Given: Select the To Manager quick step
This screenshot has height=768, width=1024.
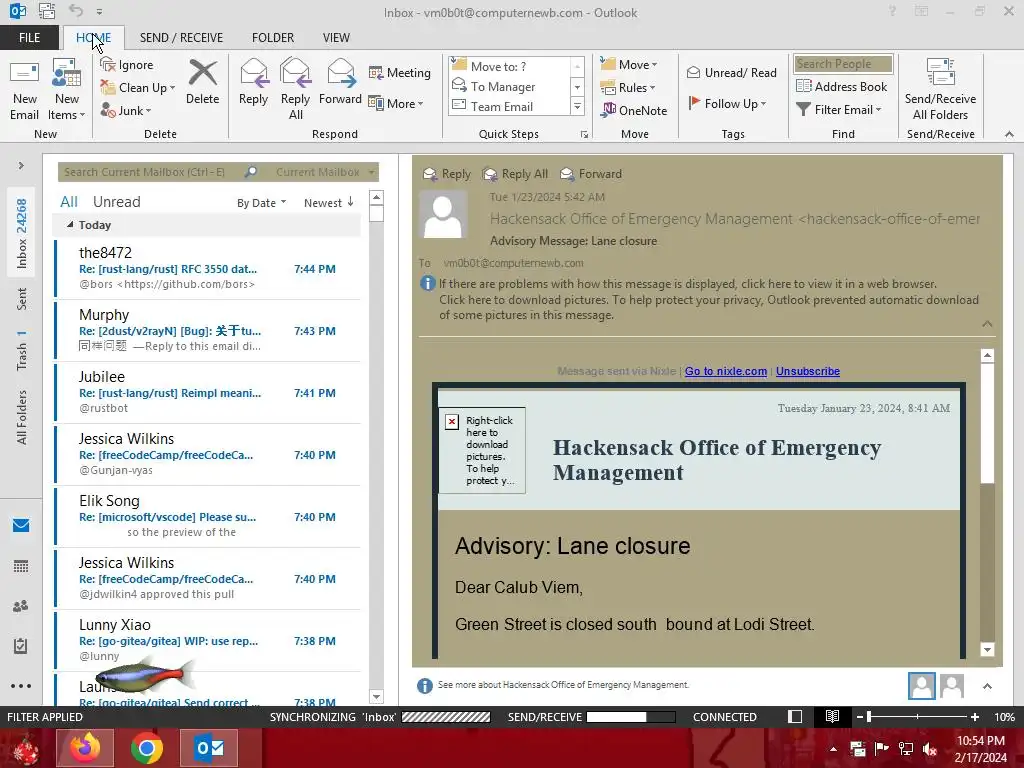Looking at the screenshot, I should pos(509,86).
